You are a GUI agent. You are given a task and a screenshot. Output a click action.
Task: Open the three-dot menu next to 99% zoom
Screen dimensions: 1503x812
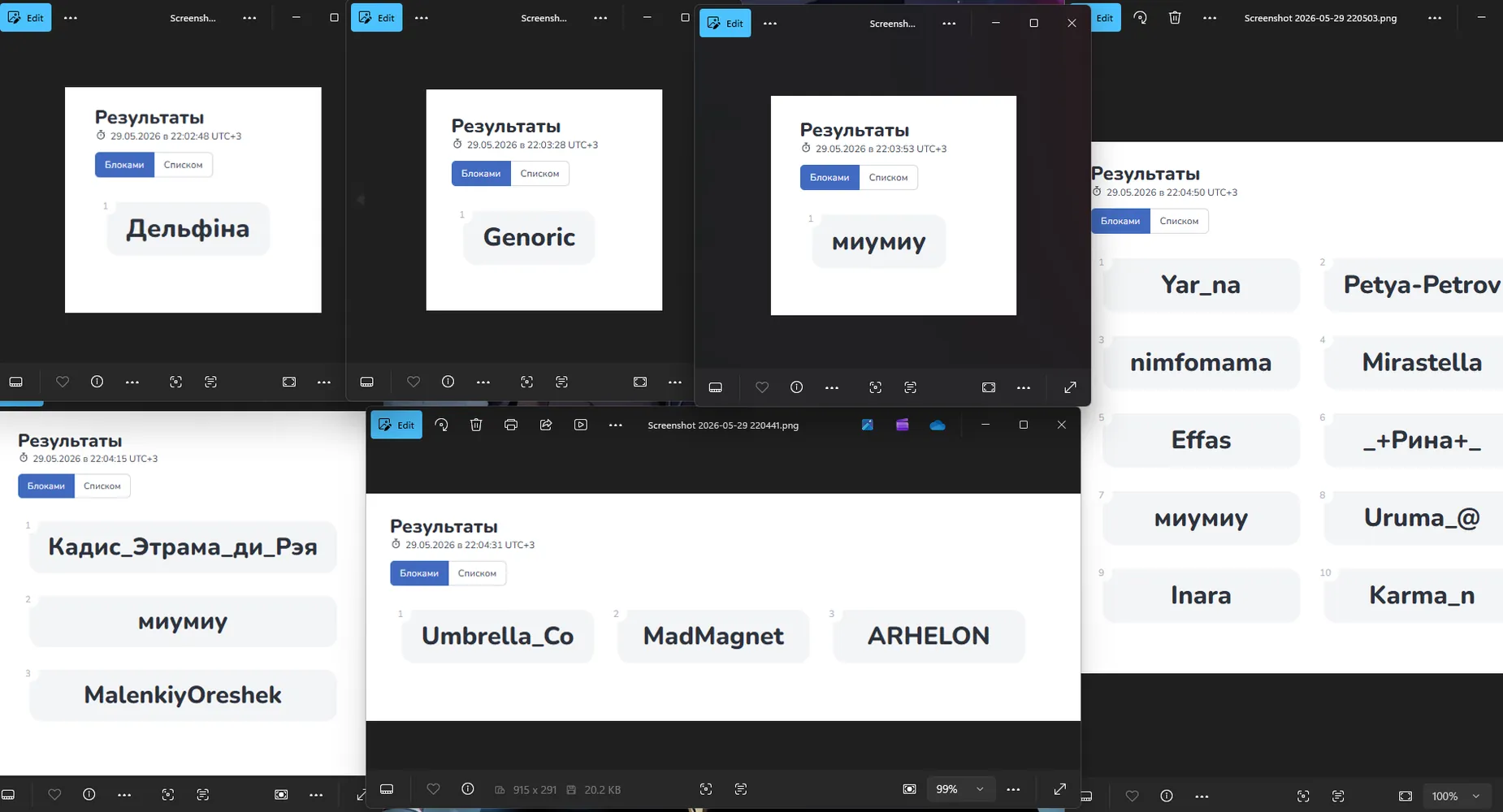pos(1013,789)
